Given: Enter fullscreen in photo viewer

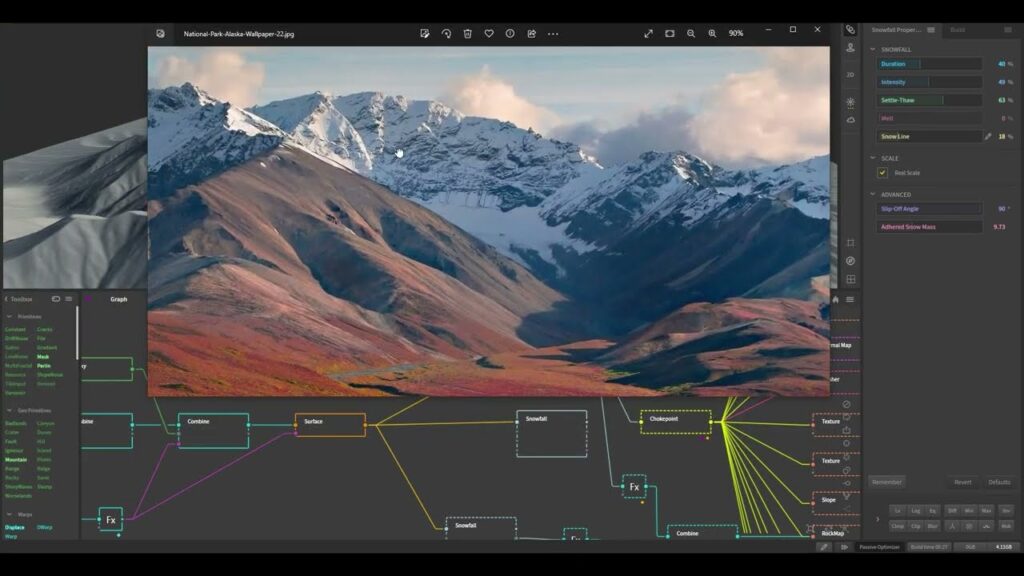Looking at the screenshot, I should coord(648,33).
